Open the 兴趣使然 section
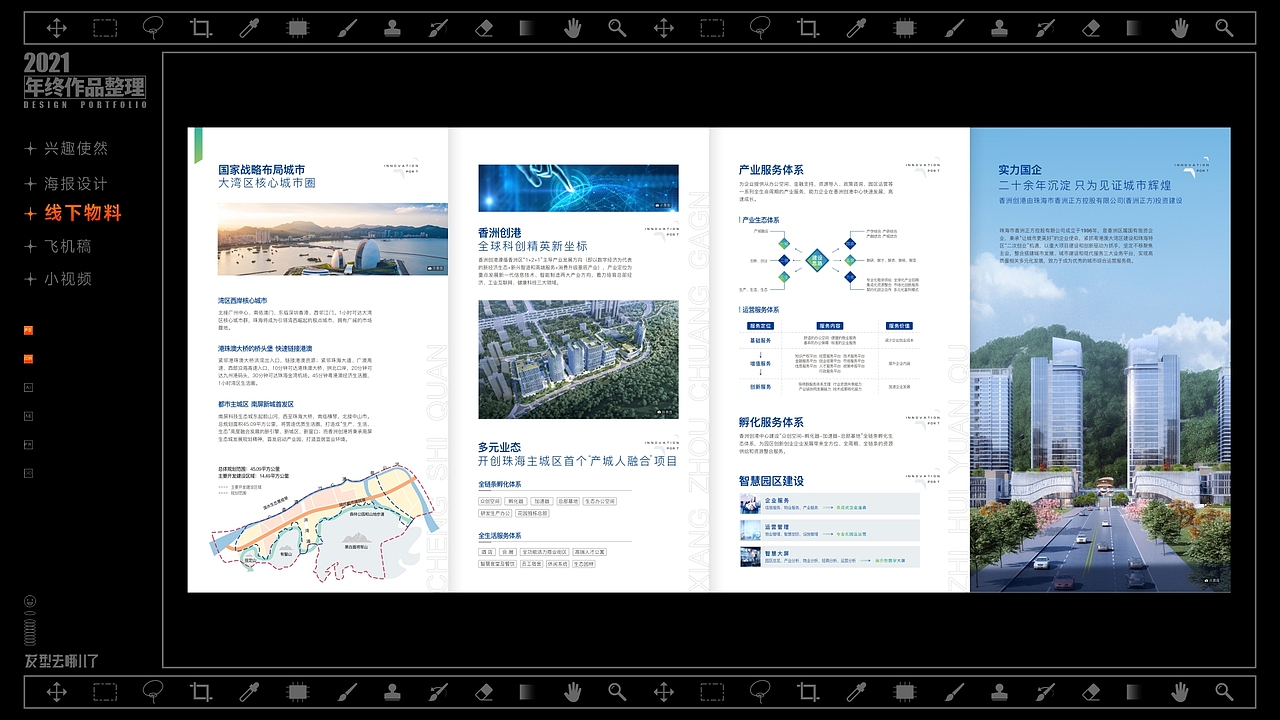The height and width of the screenshot is (720, 1280). pos(76,149)
